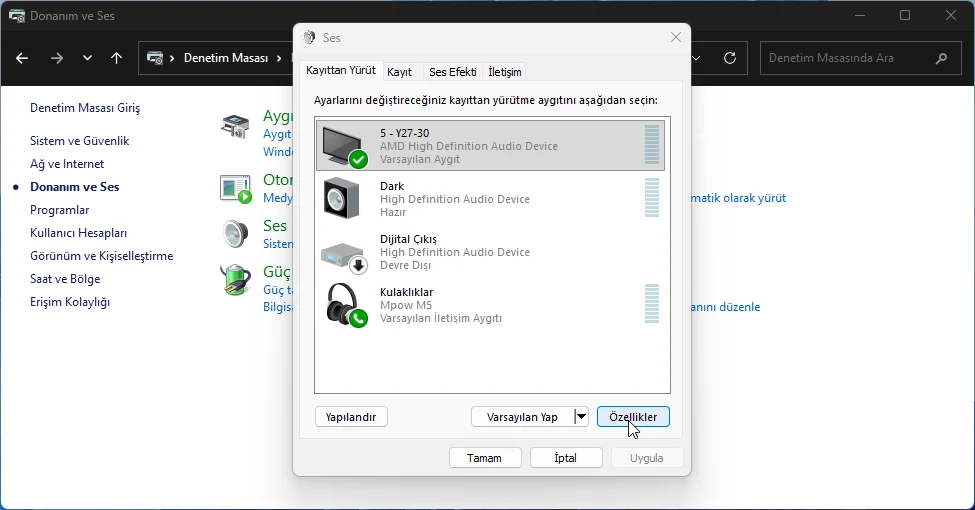
Task: Switch to the Kayıt tab
Action: tap(399, 72)
